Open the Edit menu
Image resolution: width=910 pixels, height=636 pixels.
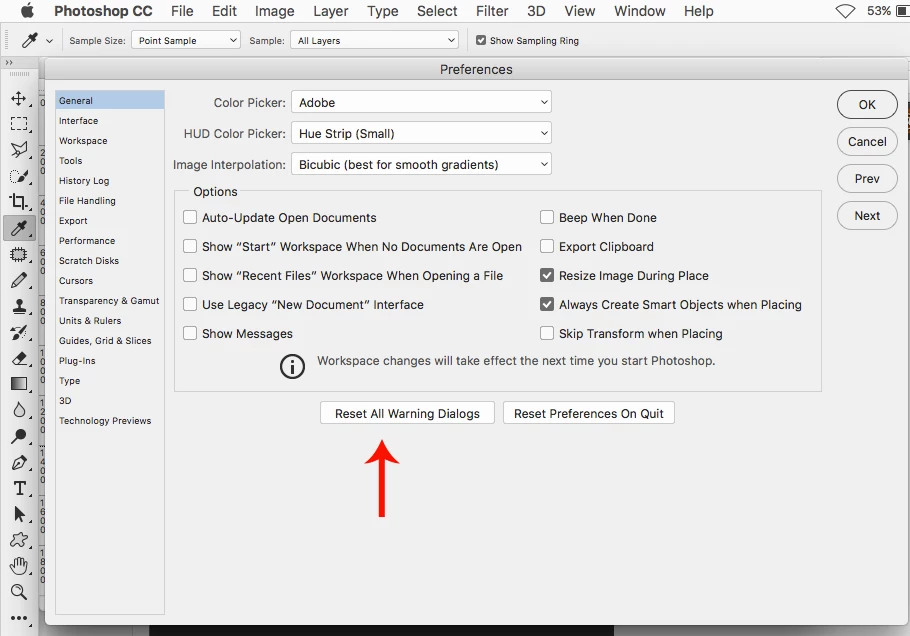[x=224, y=11]
